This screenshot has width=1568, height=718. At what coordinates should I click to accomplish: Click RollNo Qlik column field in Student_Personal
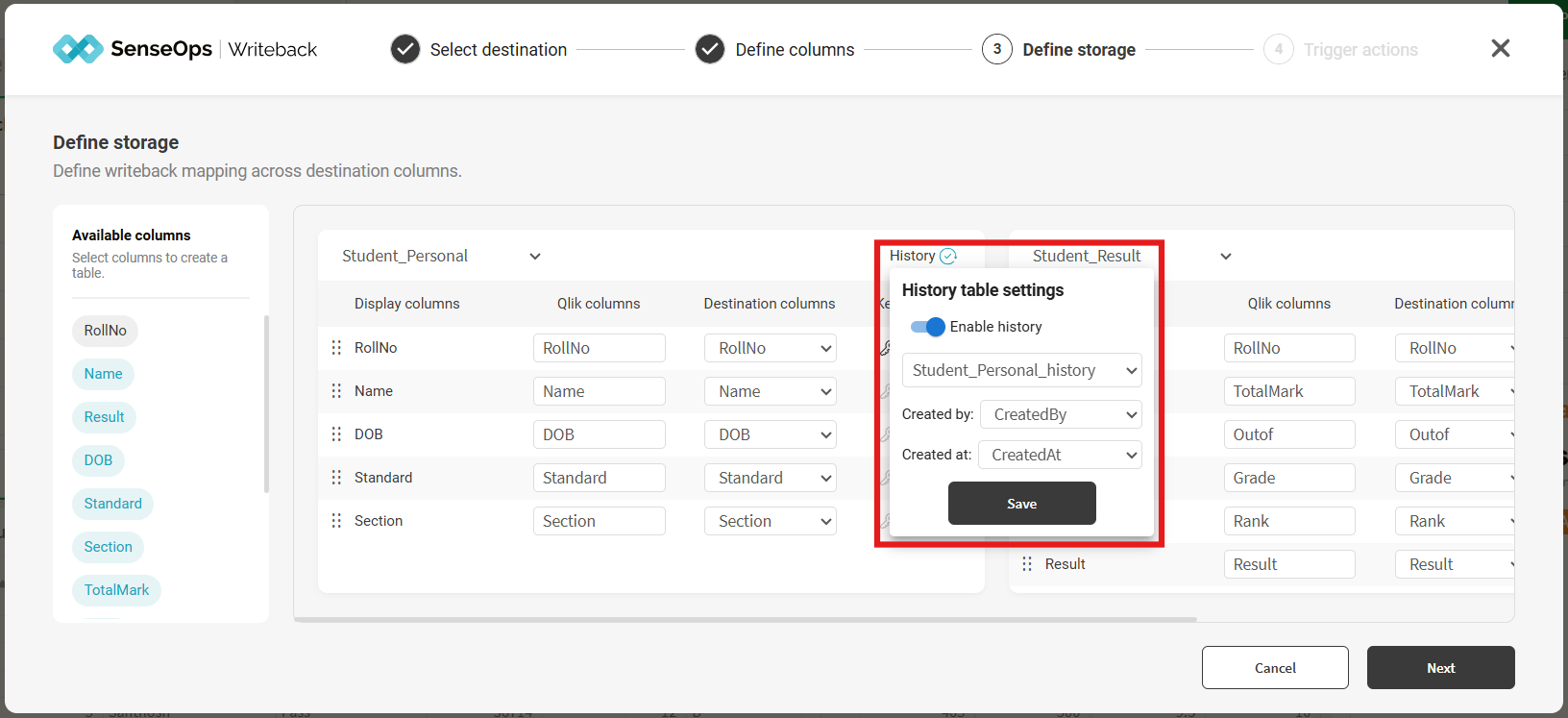(600, 348)
